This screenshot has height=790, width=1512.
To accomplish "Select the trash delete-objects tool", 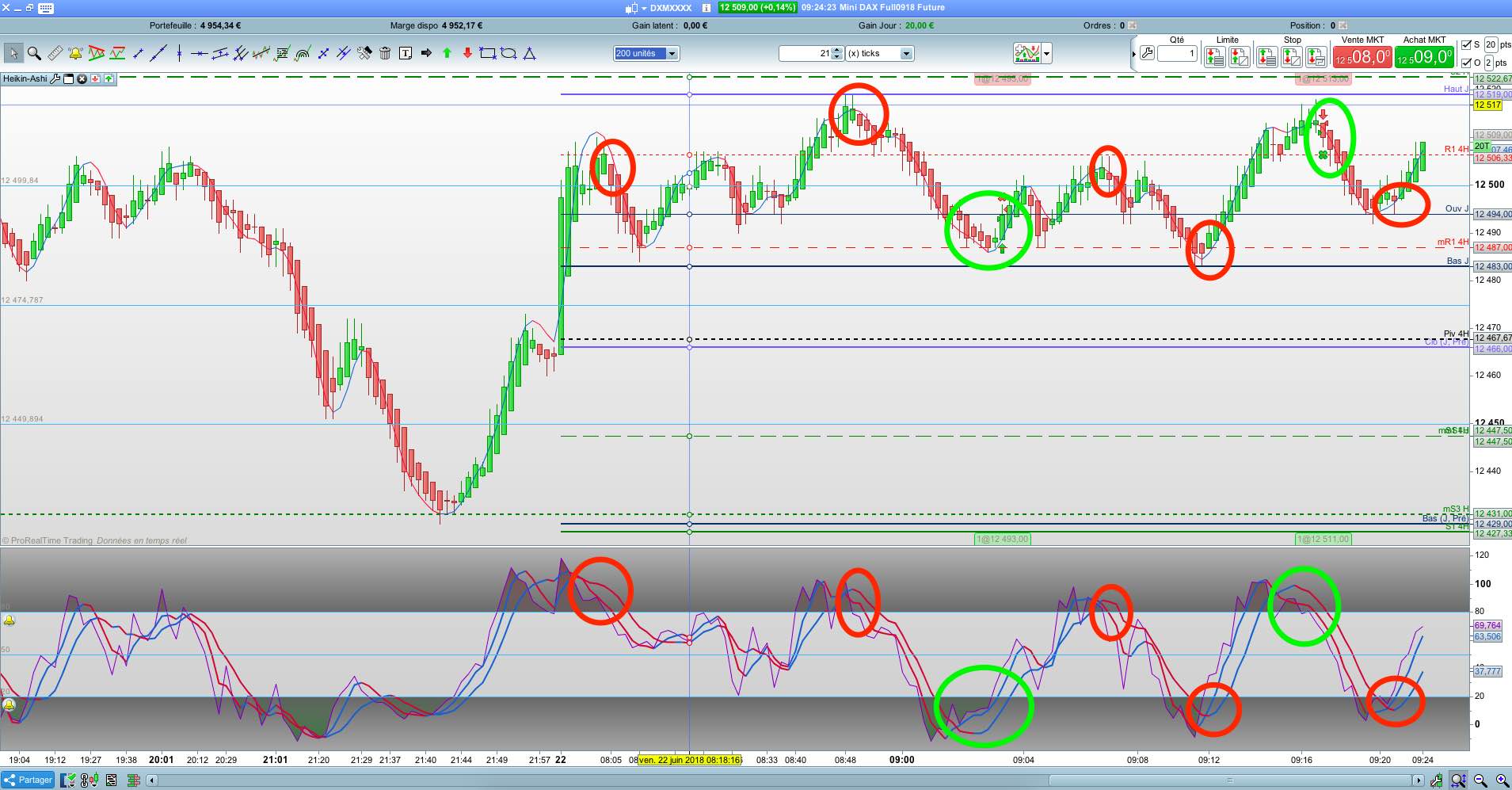I will tap(385, 53).
